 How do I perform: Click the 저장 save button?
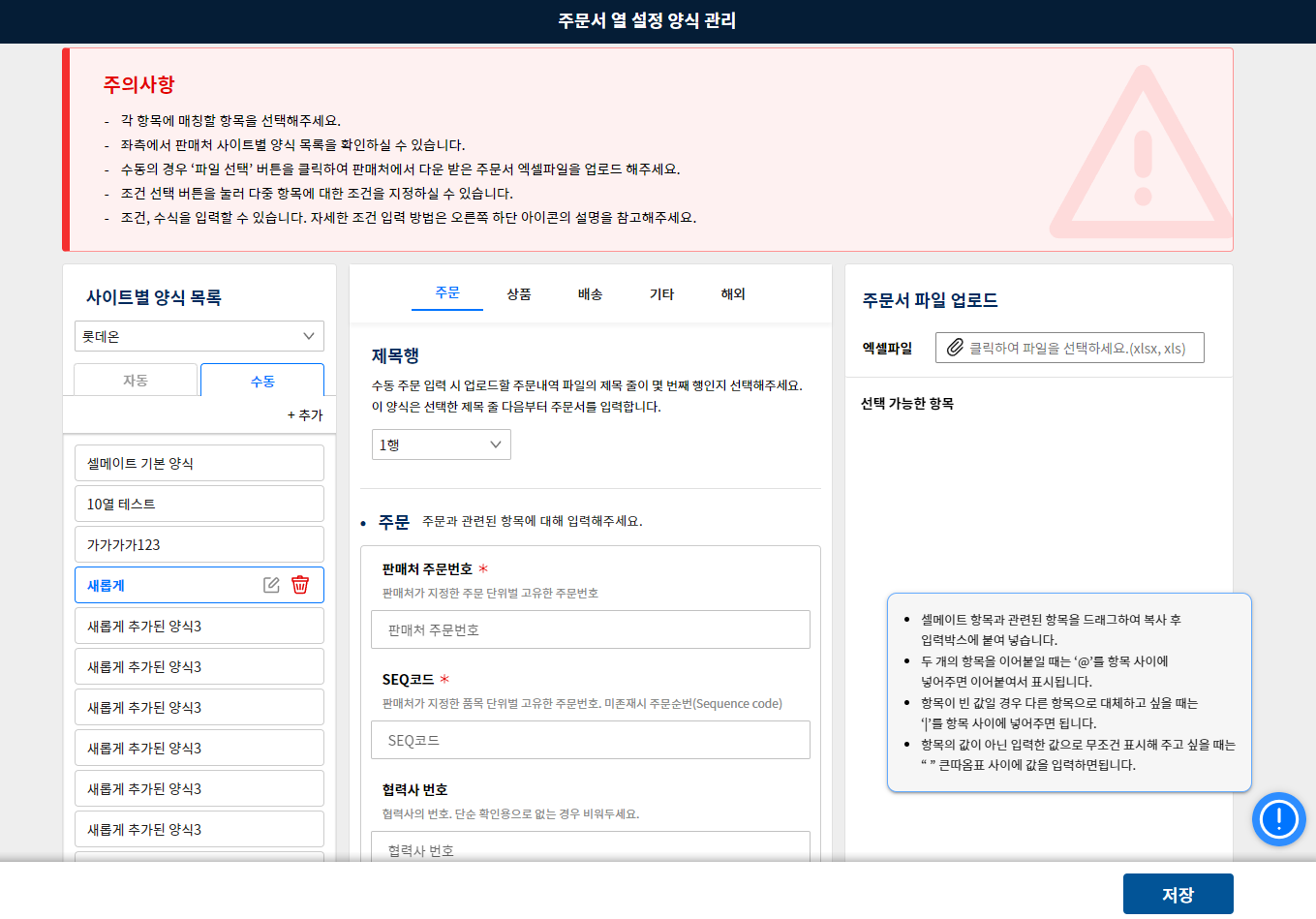pos(1178,895)
